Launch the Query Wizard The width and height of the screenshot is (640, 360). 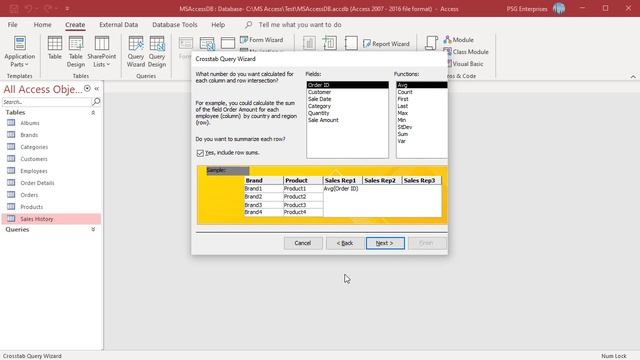click(x=136, y=52)
